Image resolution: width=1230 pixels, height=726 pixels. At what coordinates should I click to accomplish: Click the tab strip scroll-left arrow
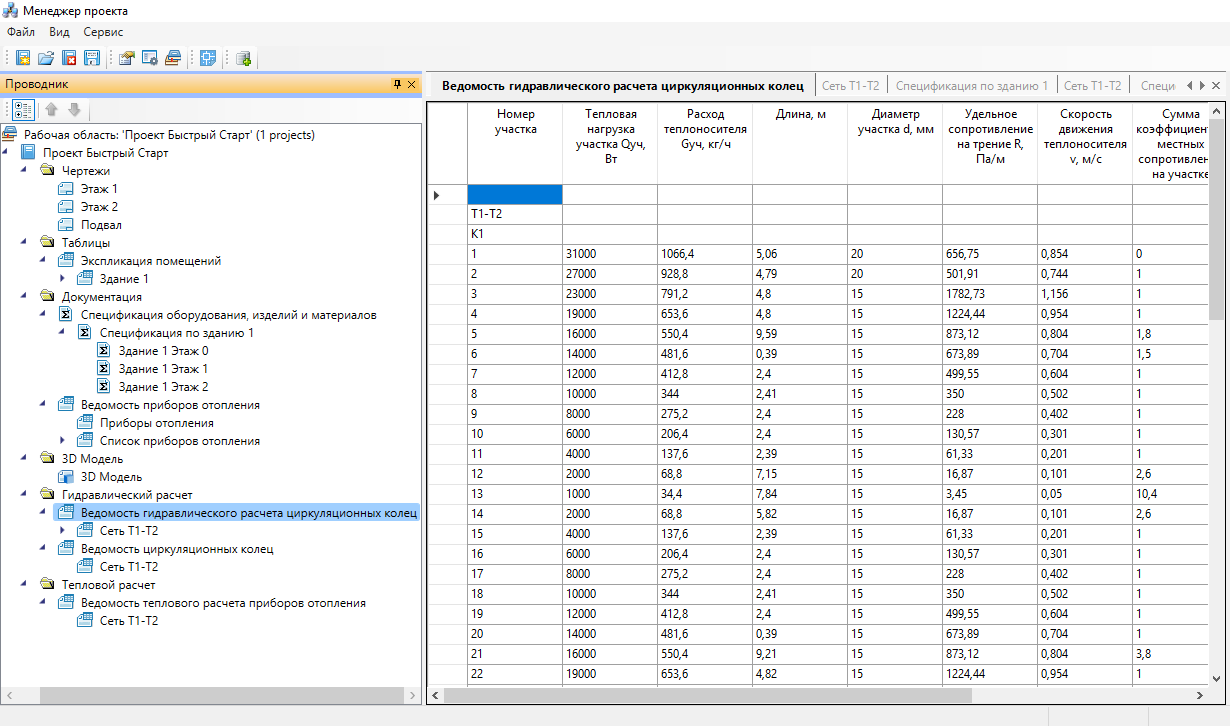pyautogui.click(x=1189, y=86)
